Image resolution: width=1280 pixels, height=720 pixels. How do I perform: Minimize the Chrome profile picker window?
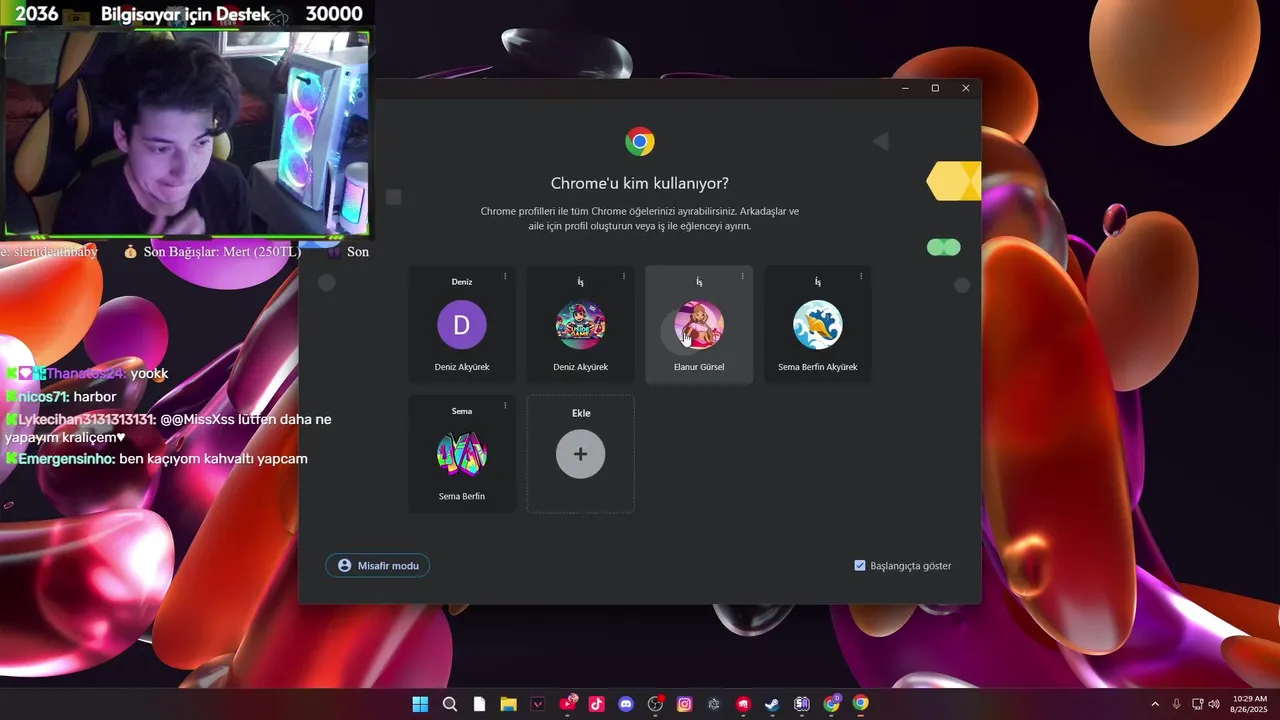click(x=905, y=88)
